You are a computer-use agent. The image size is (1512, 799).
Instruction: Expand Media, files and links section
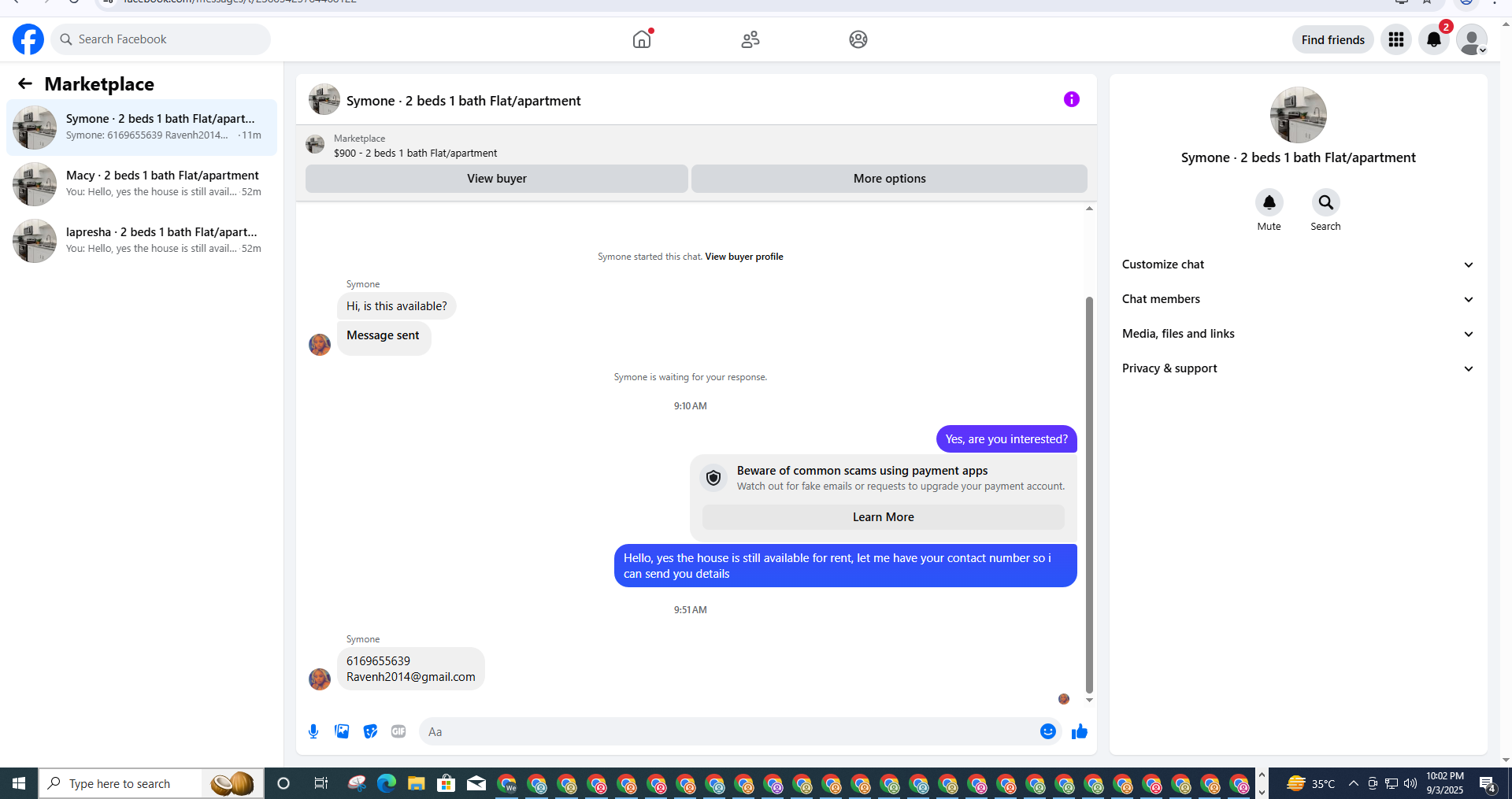coord(1298,334)
